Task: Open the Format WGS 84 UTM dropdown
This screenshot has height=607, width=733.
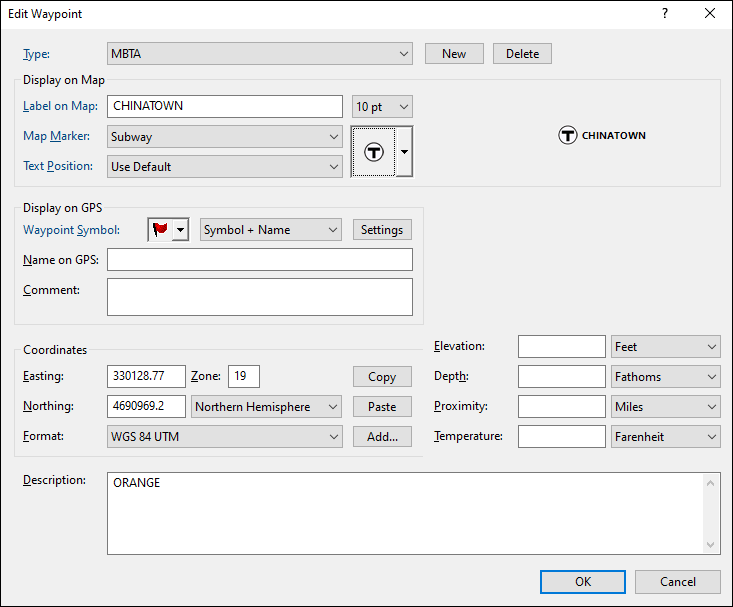Action: (x=225, y=436)
